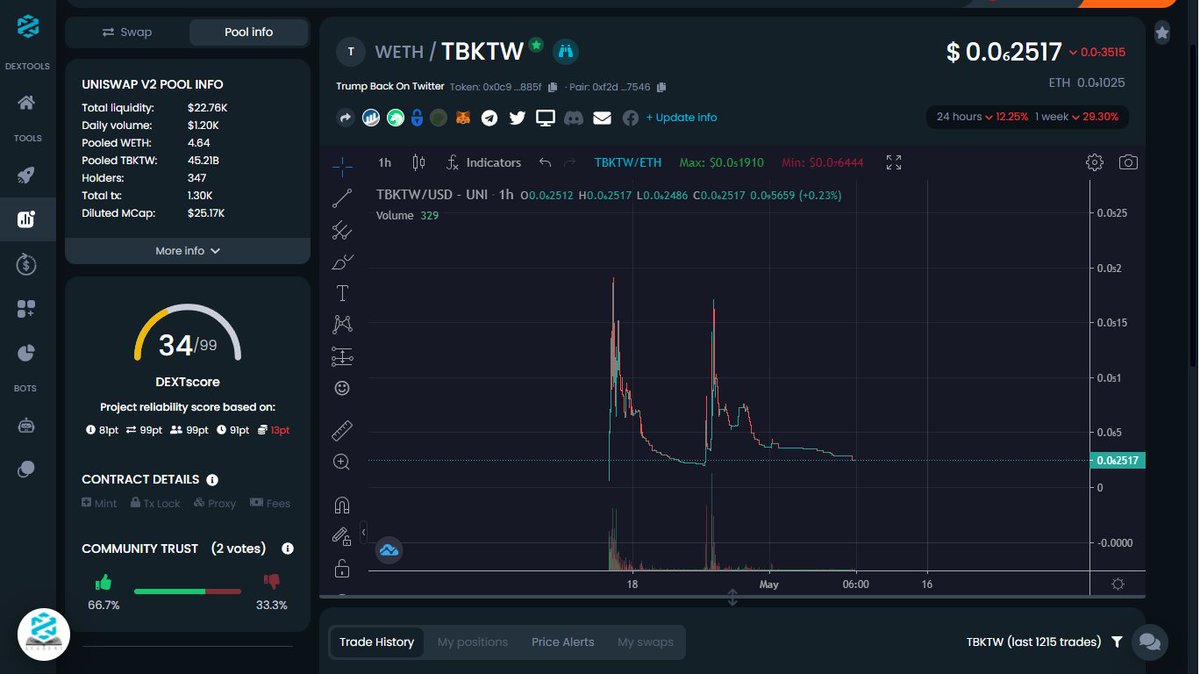Open the DEXTools home icon in sidebar
The height and width of the screenshot is (674, 1200).
point(27,102)
